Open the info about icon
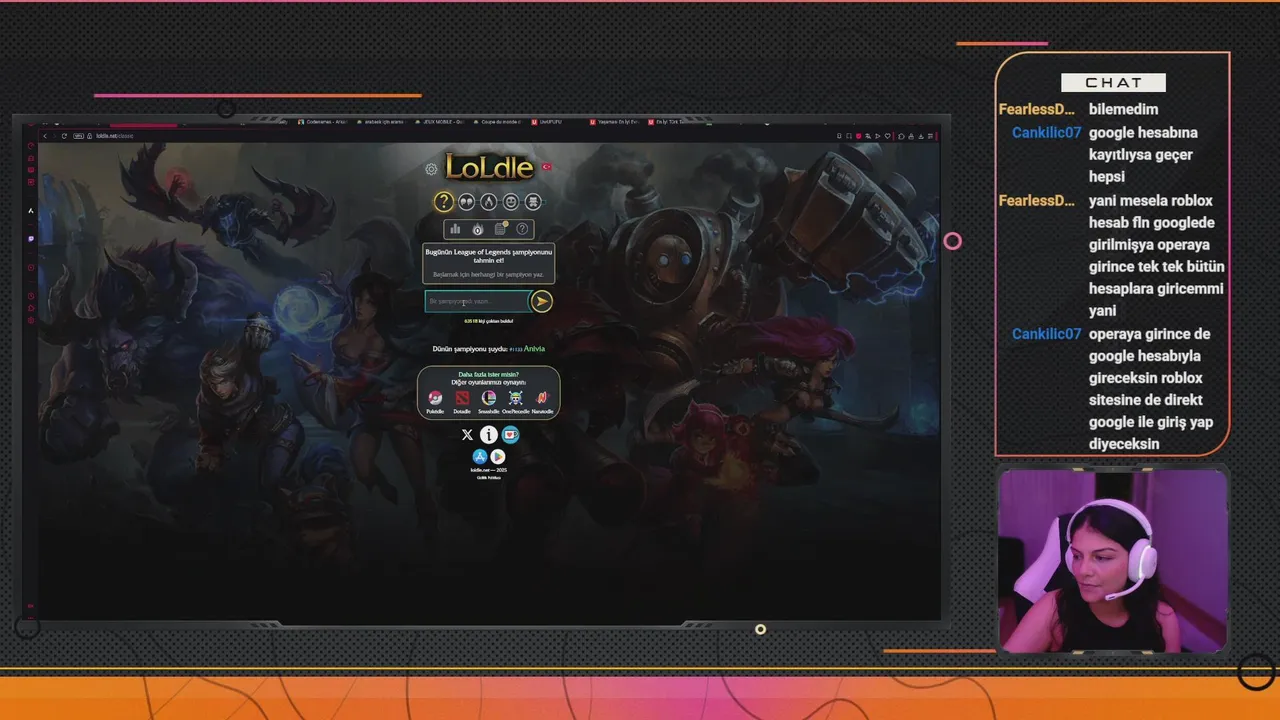The height and width of the screenshot is (720, 1280). [x=489, y=435]
